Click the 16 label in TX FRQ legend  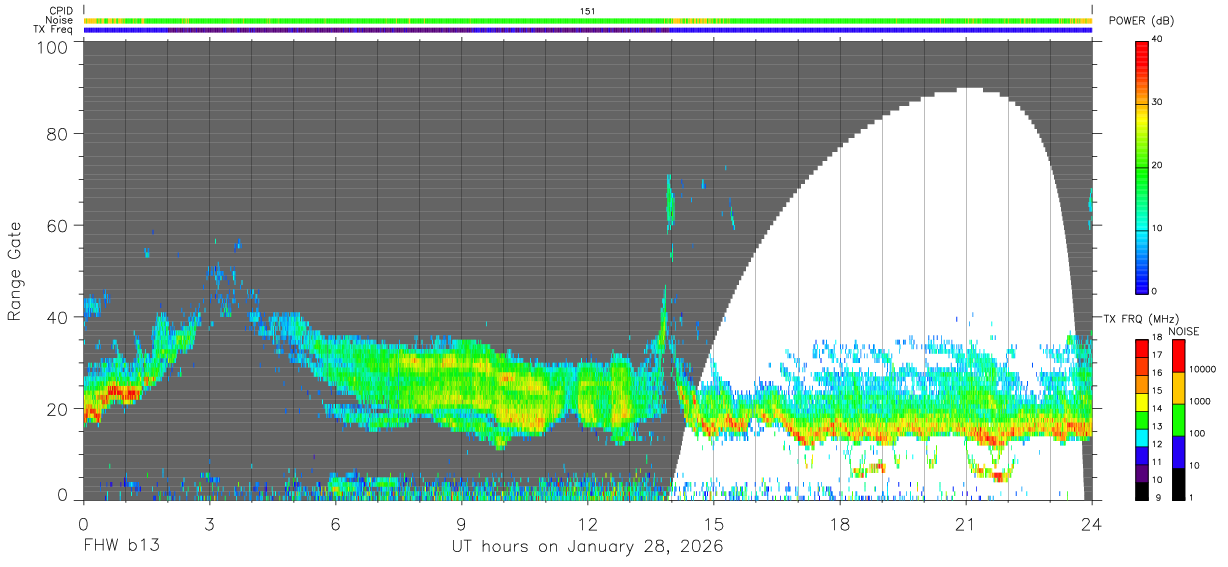[1158, 372]
